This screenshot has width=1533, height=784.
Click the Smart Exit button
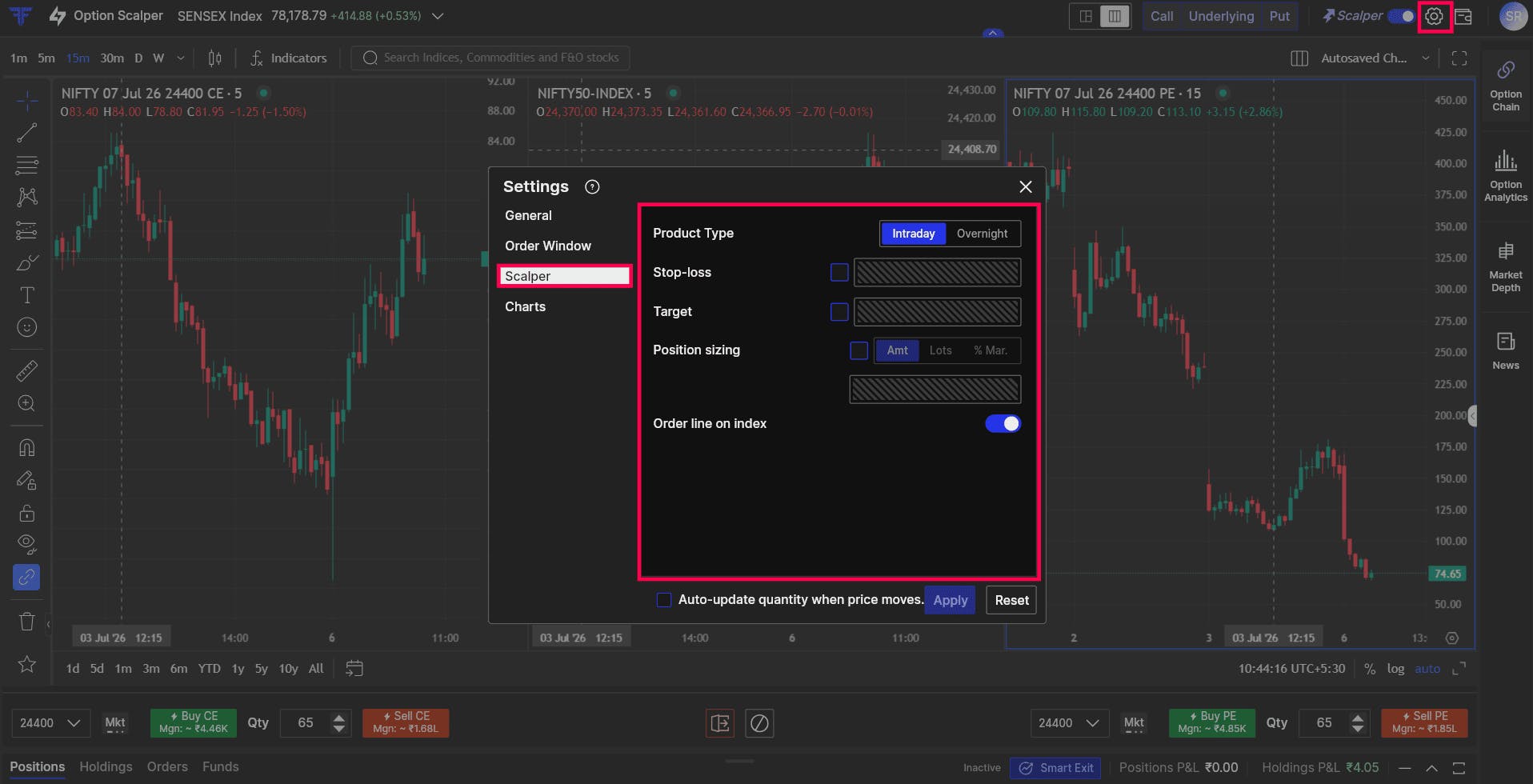point(1055,768)
